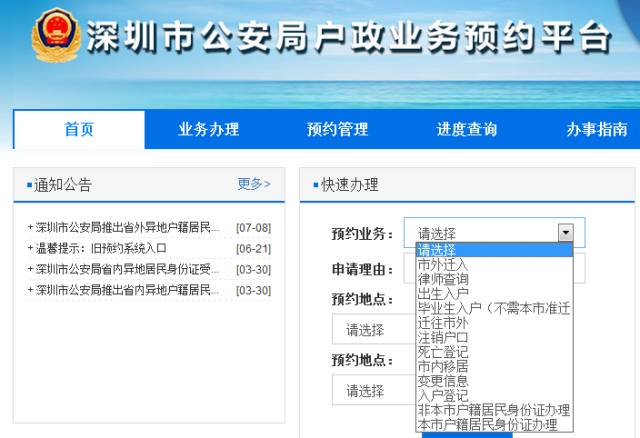This screenshot has height=438, width=640.
Task: Select 死亡登记 in the dropdown list
Action: (494, 352)
